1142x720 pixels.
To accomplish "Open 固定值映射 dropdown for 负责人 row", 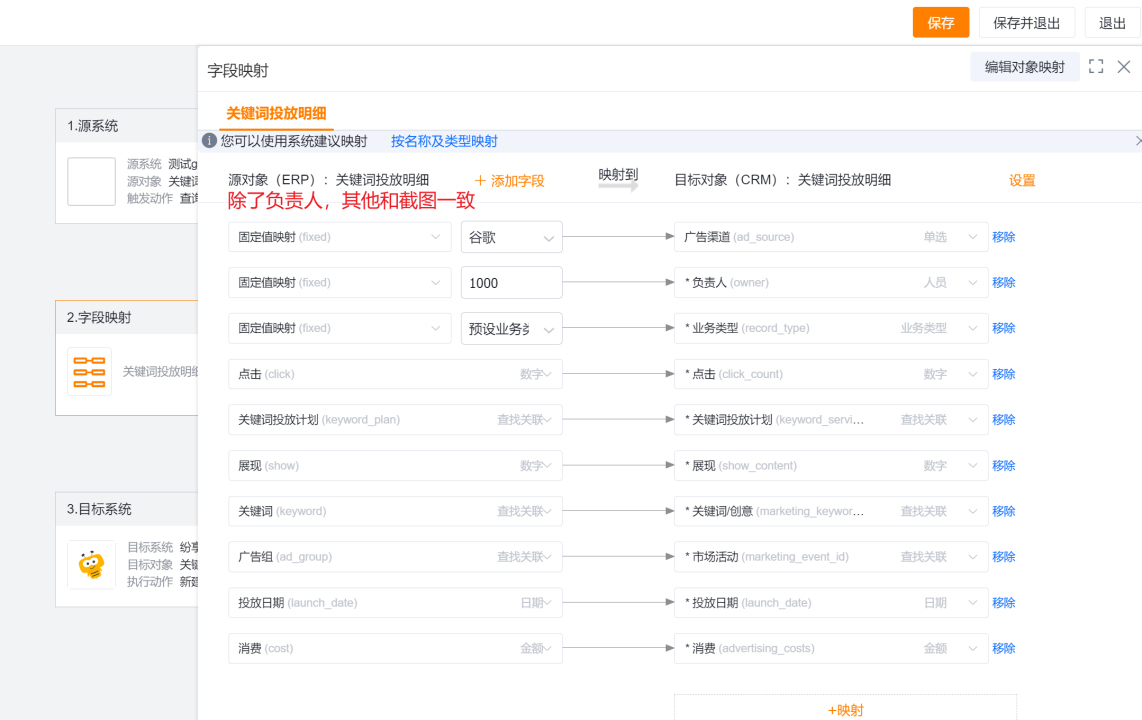I will click(x=339, y=282).
